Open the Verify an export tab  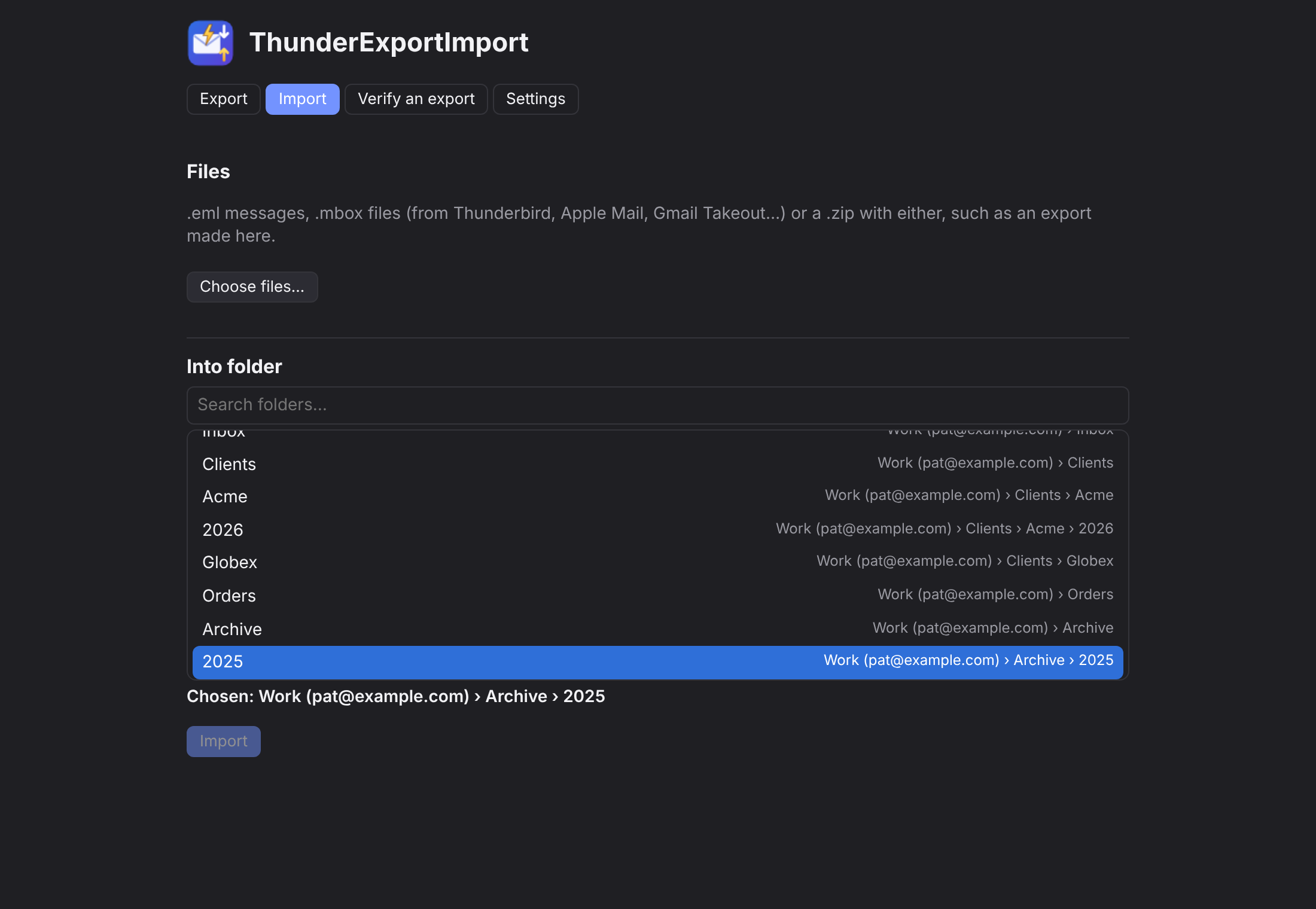point(416,99)
